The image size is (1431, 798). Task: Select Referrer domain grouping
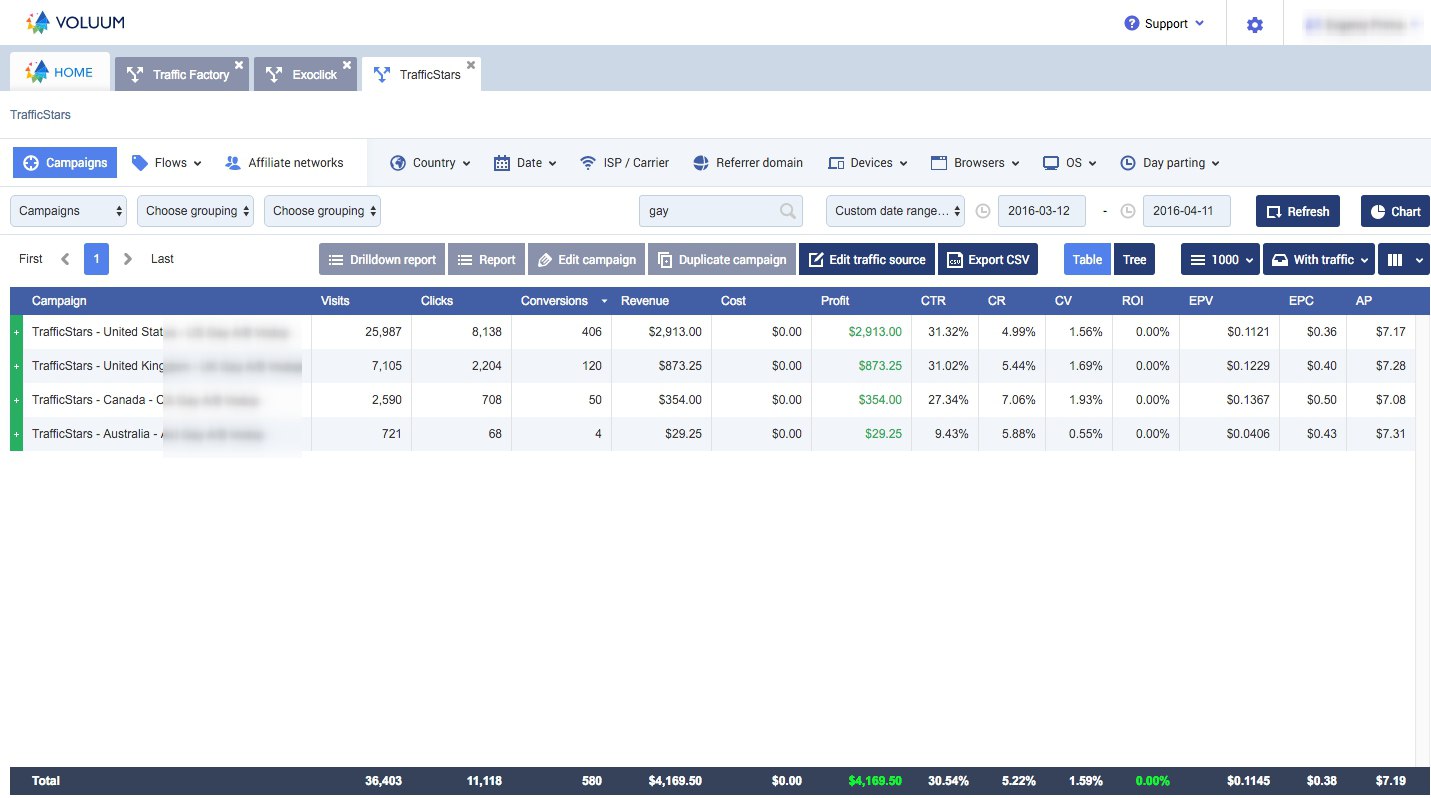[x=747, y=163]
